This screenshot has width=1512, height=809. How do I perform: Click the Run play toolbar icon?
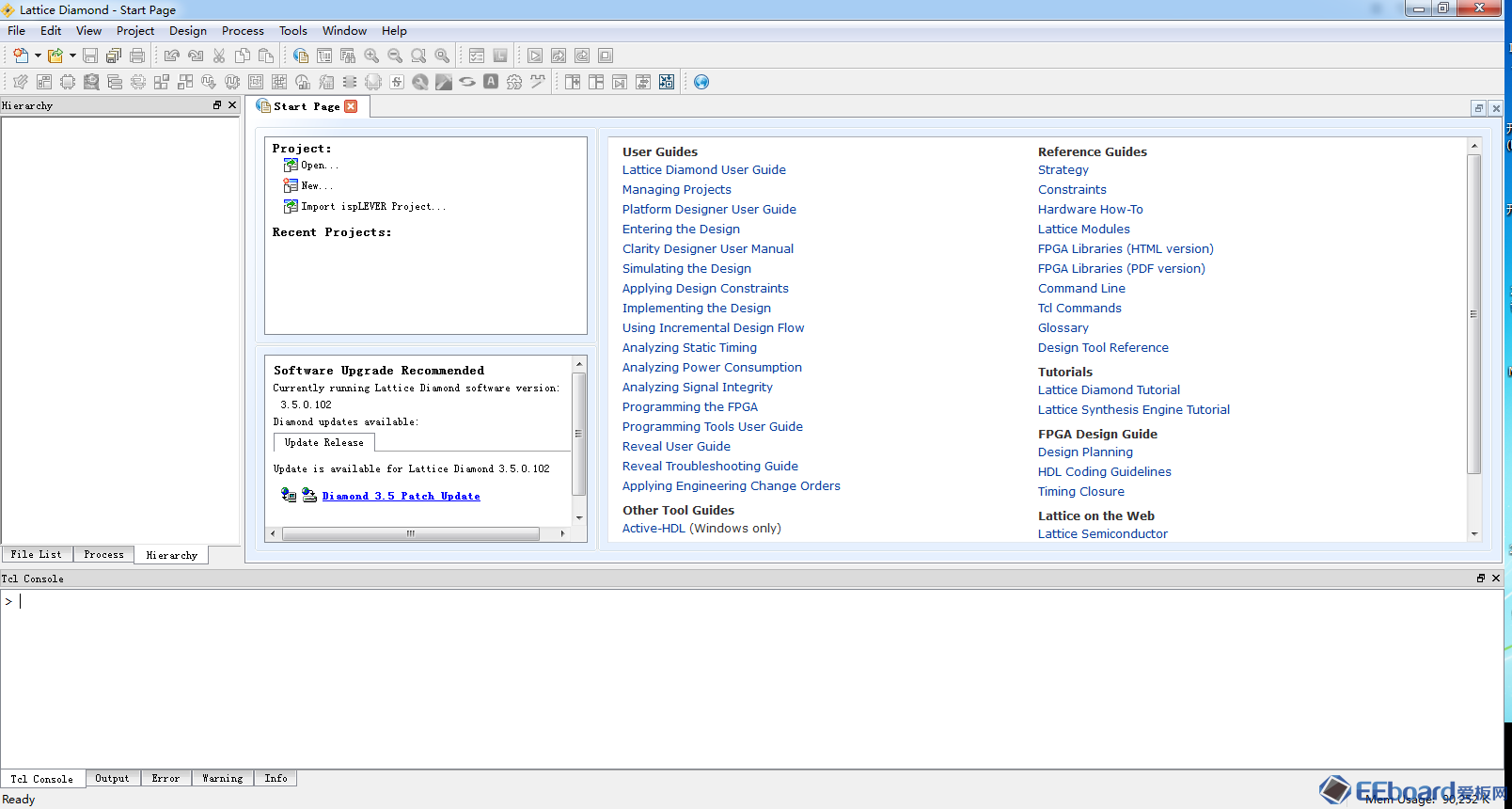coord(535,56)
